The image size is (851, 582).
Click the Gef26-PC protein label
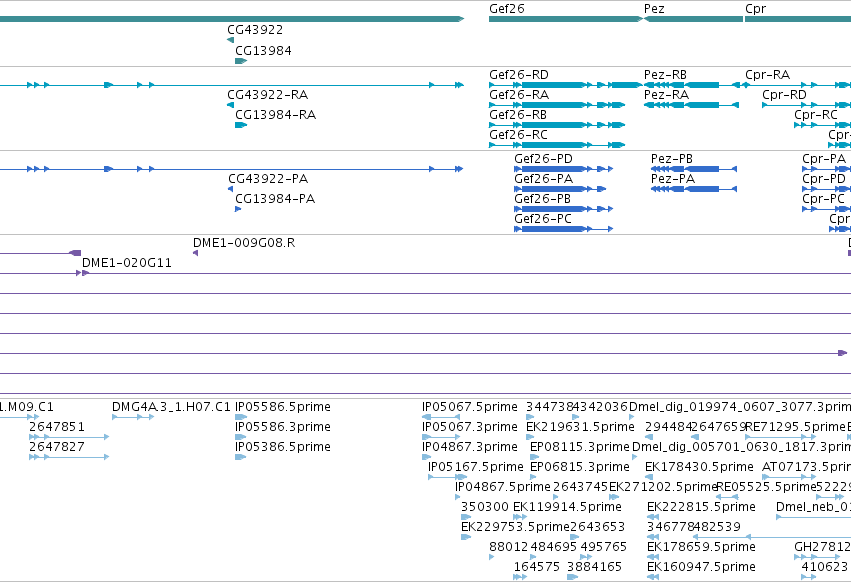[543, 219]
